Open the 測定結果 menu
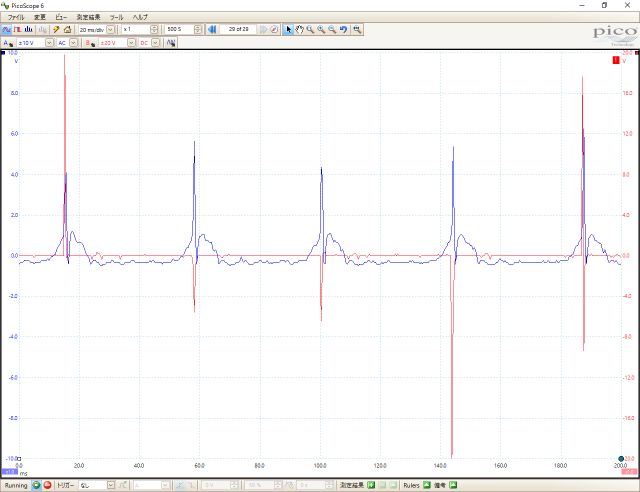The width and height of the screenshot is (640, 492). [89, 17]
